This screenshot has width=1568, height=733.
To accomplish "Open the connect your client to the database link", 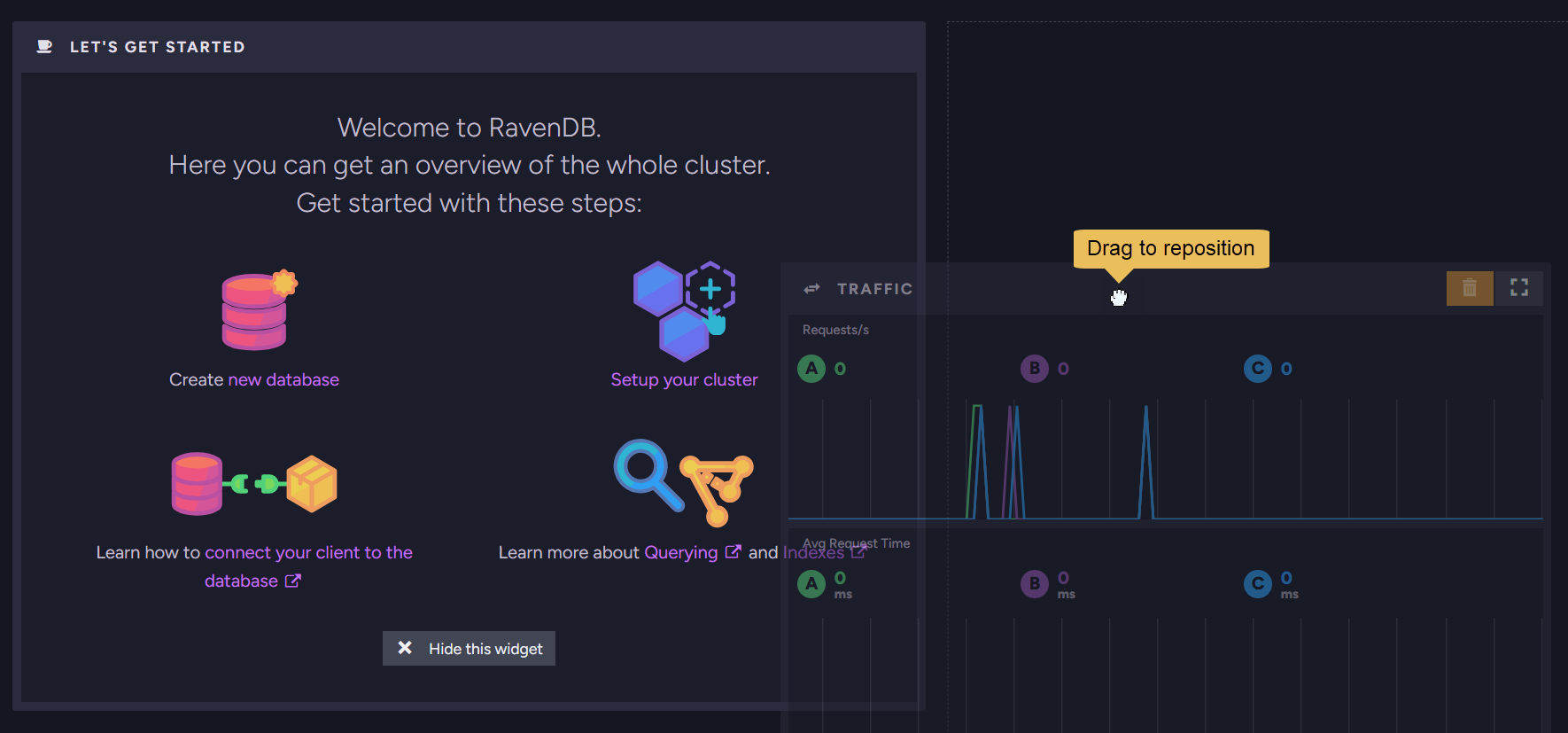I will (x=308, y=566).
